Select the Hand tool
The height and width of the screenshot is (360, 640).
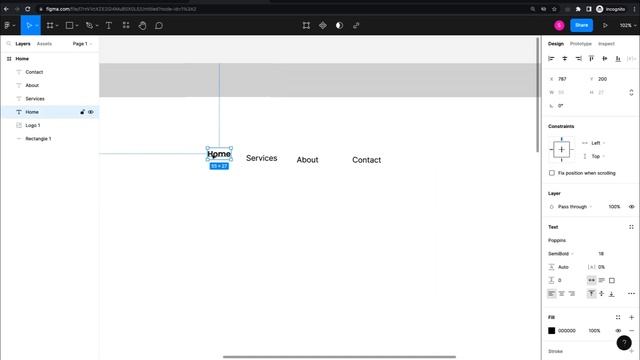click(142, 25)
